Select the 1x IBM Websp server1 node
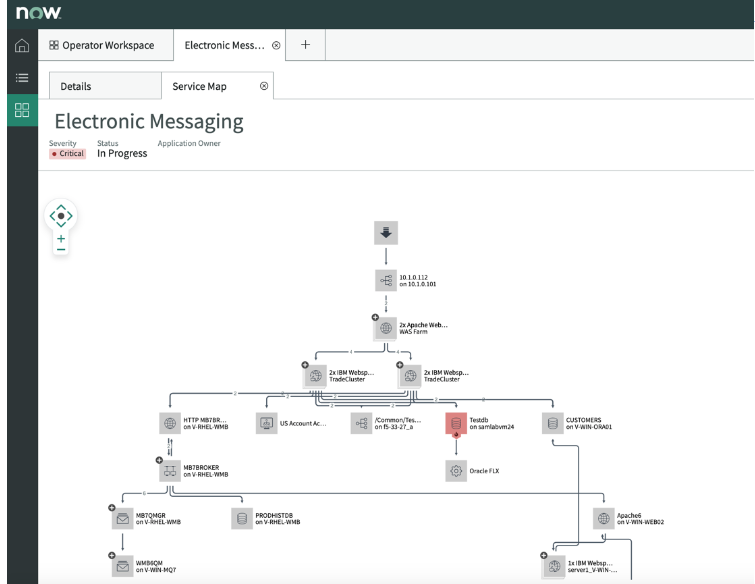Viewport: 755px width, 584px height. point(554,566)
